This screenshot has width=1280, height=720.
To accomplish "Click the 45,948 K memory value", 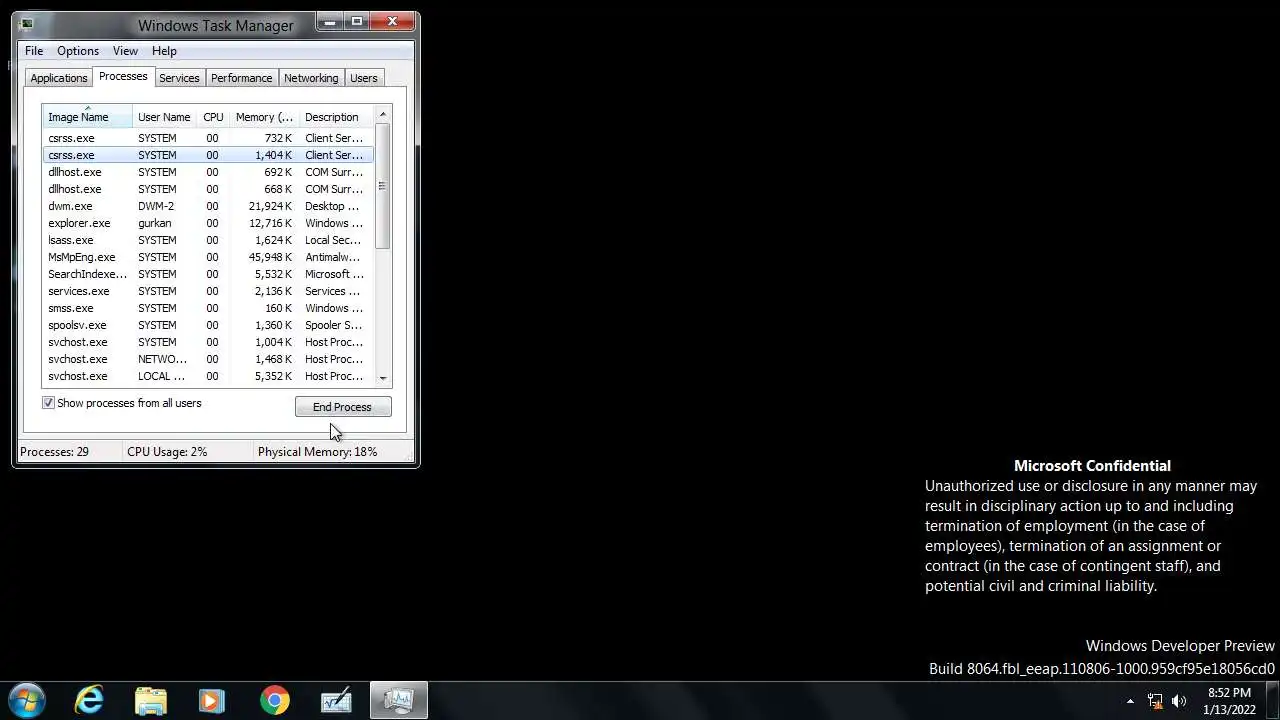I will 270,257.
